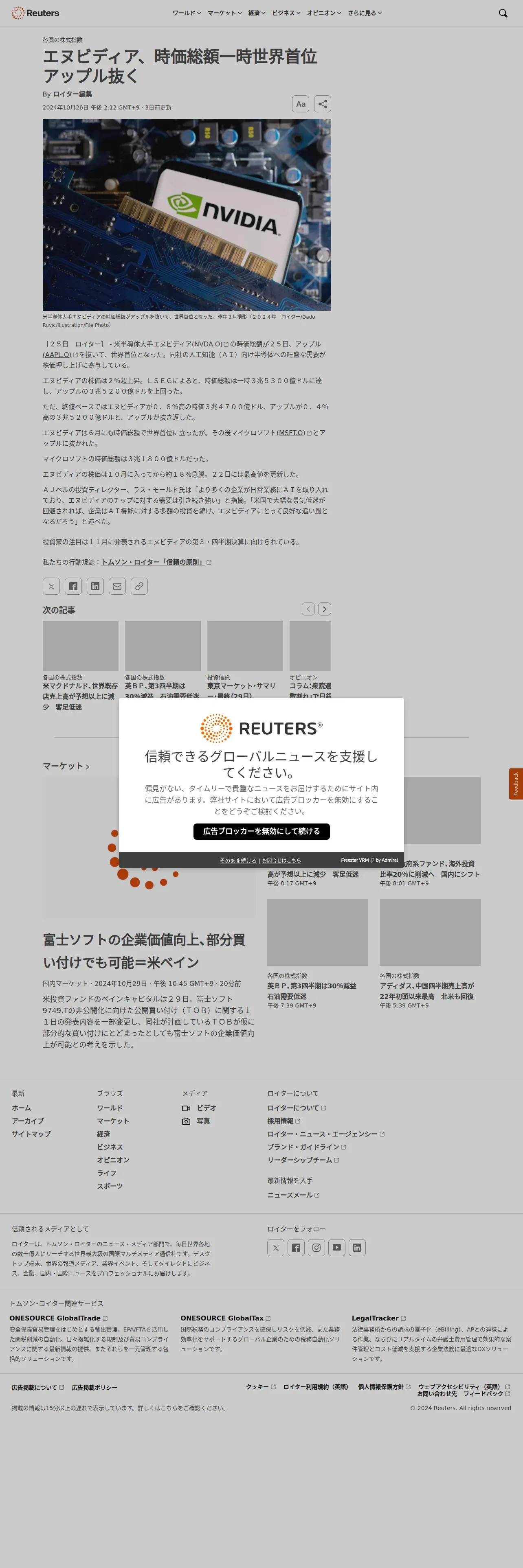Share article on X below the text

[51, 586]
